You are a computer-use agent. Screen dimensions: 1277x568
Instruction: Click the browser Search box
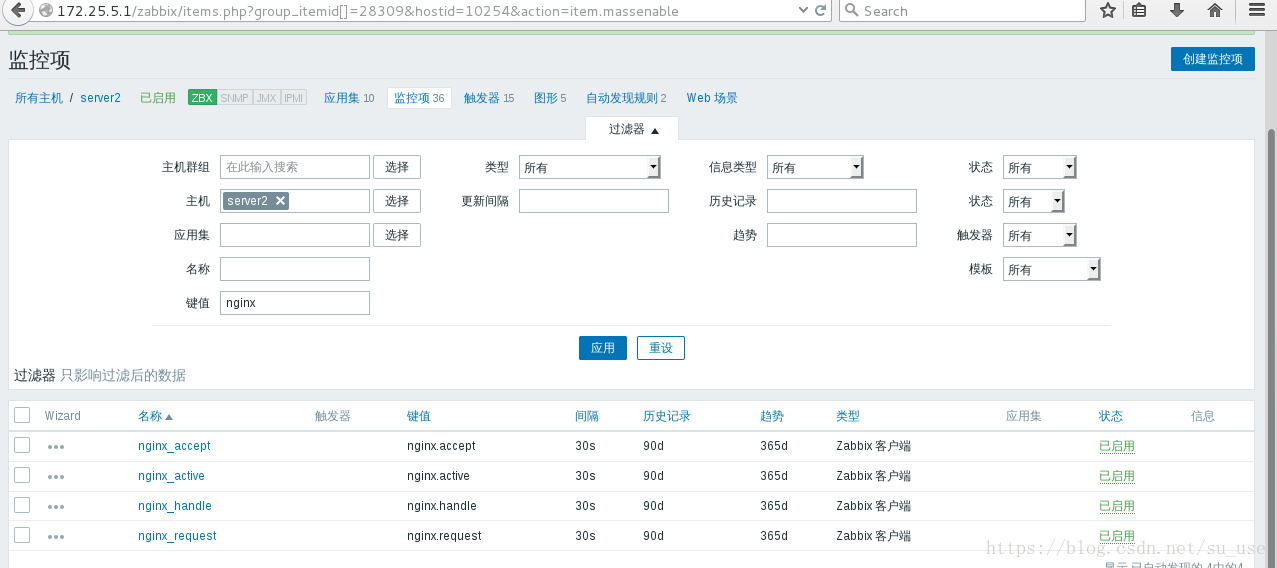point(962,10)
